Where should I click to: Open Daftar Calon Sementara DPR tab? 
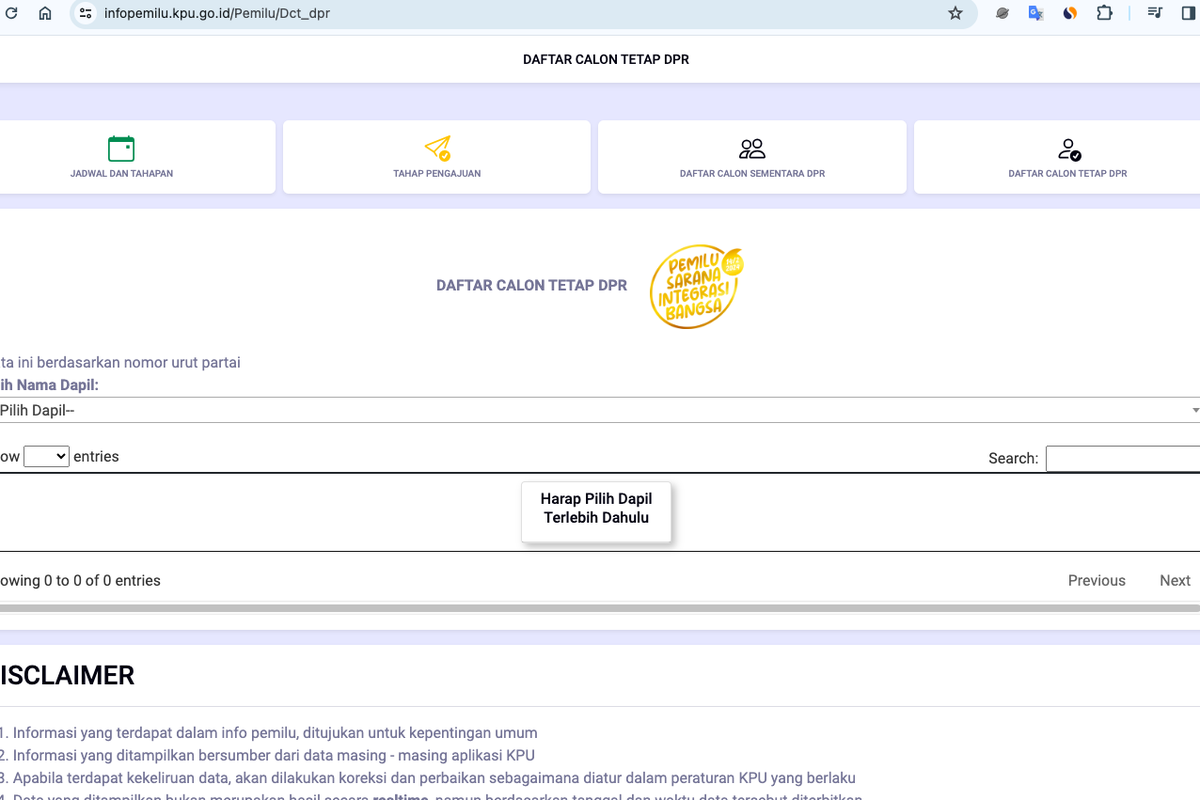click(752, 157)
